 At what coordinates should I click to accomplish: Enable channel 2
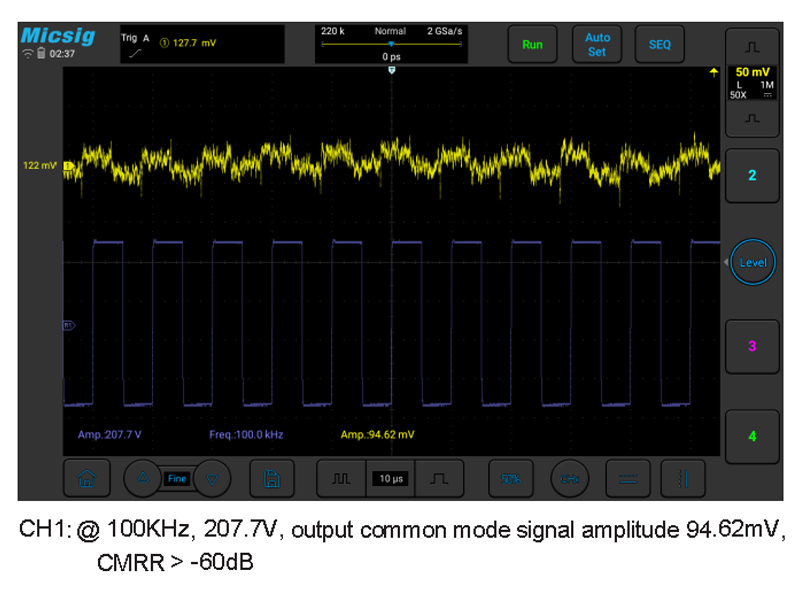752,176
